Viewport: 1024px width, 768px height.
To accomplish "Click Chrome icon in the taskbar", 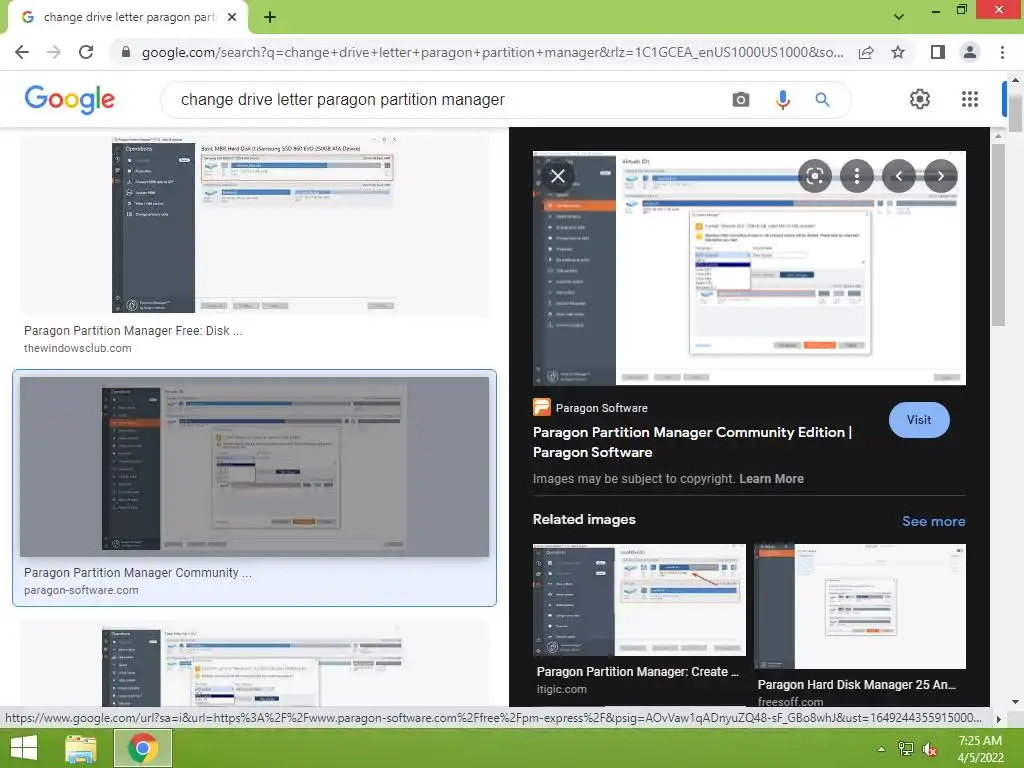I will click(143, 748).
